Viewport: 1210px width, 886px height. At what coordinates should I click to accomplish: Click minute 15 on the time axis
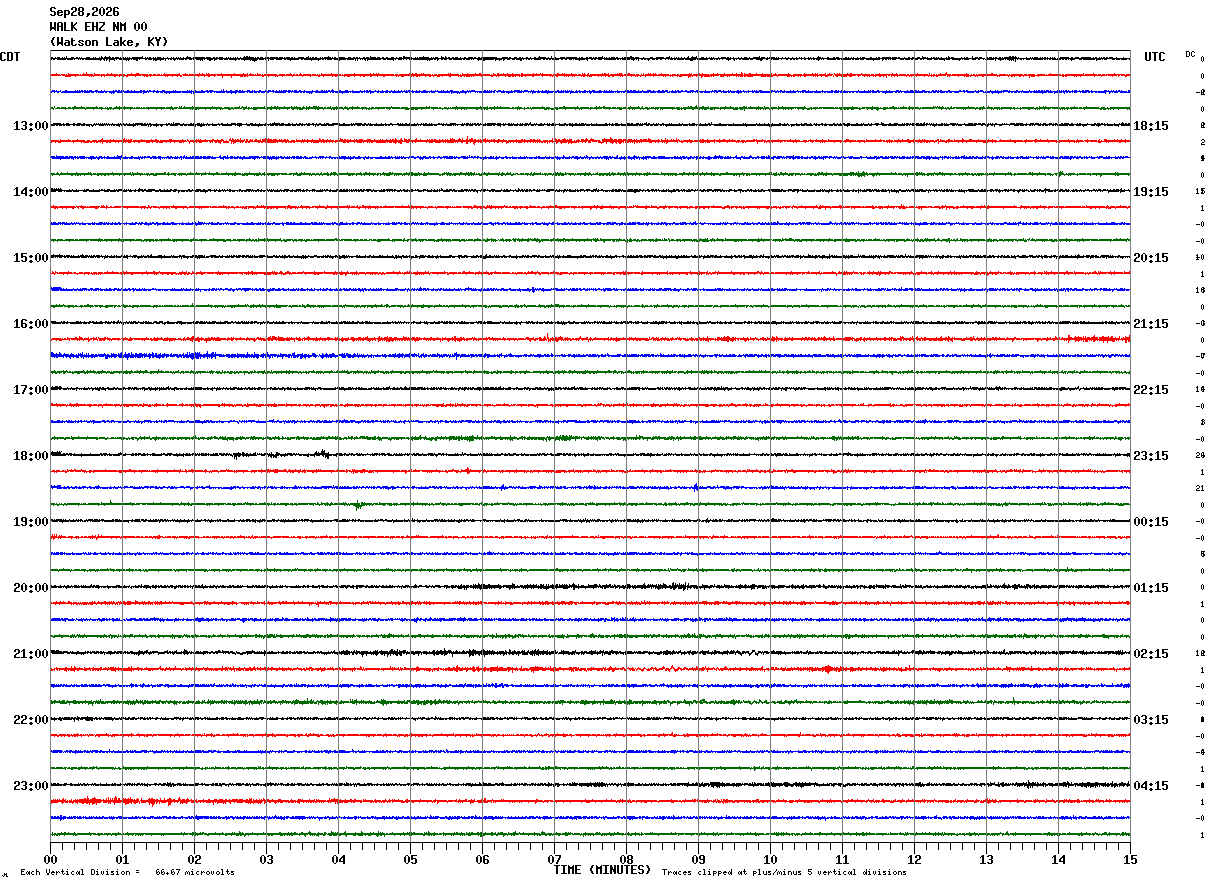pos(1130,859)
